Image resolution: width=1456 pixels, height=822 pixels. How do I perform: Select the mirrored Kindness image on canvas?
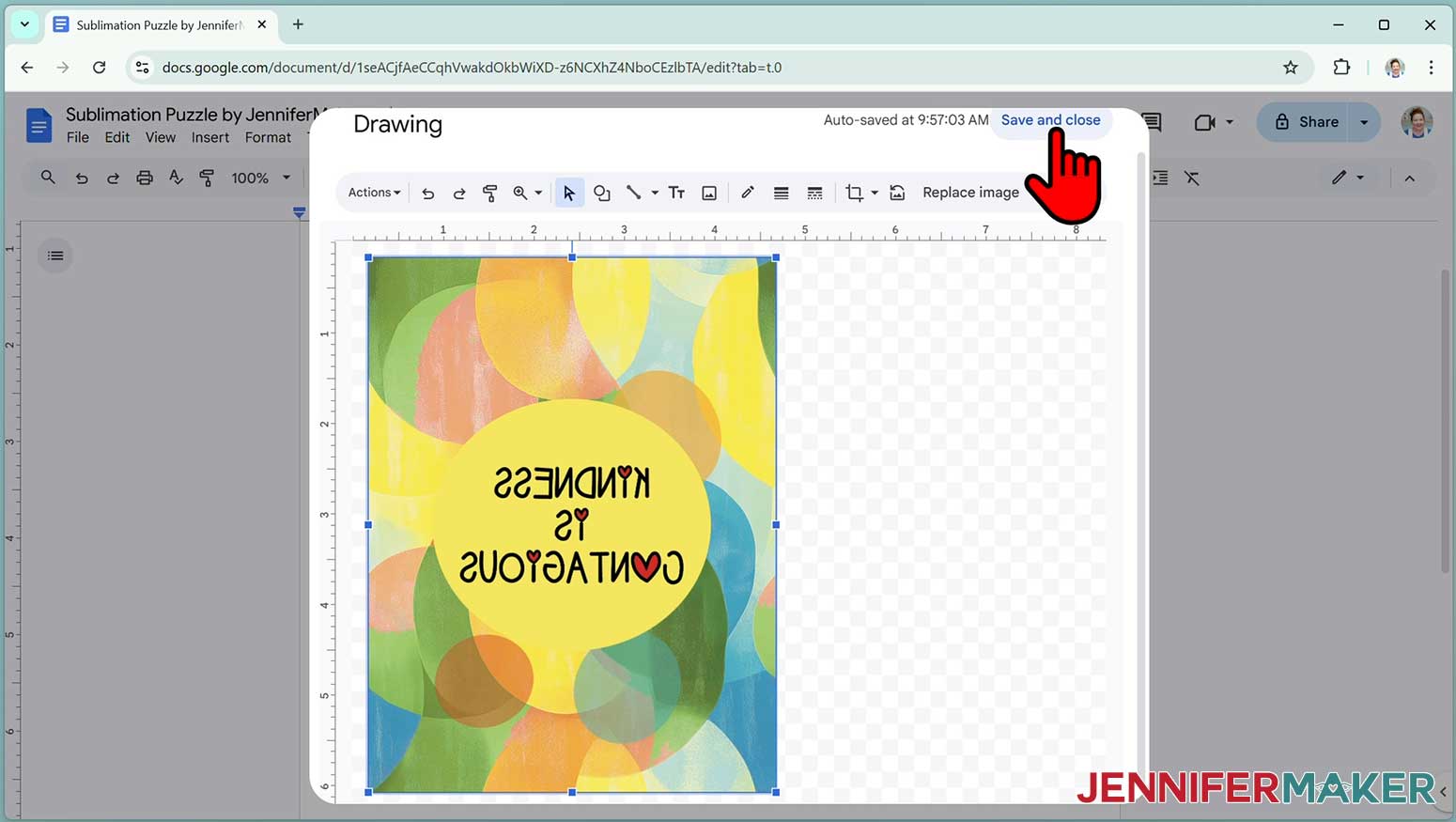[572, 524]
